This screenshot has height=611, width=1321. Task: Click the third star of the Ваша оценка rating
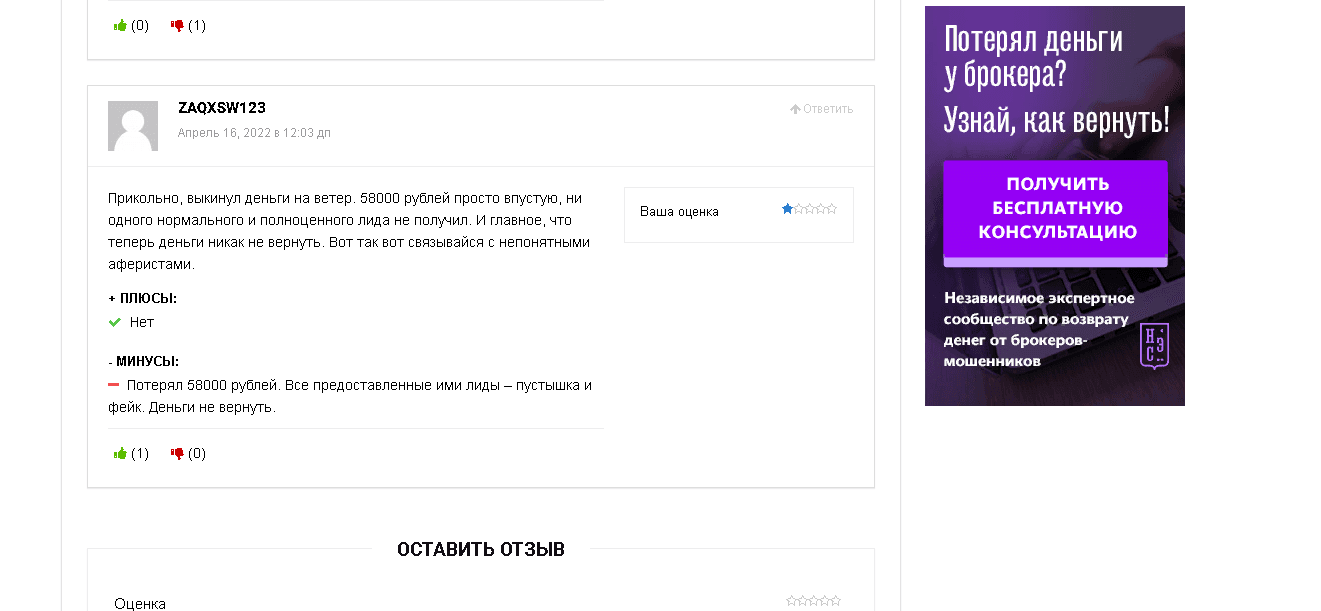click(x=809, y=209)
